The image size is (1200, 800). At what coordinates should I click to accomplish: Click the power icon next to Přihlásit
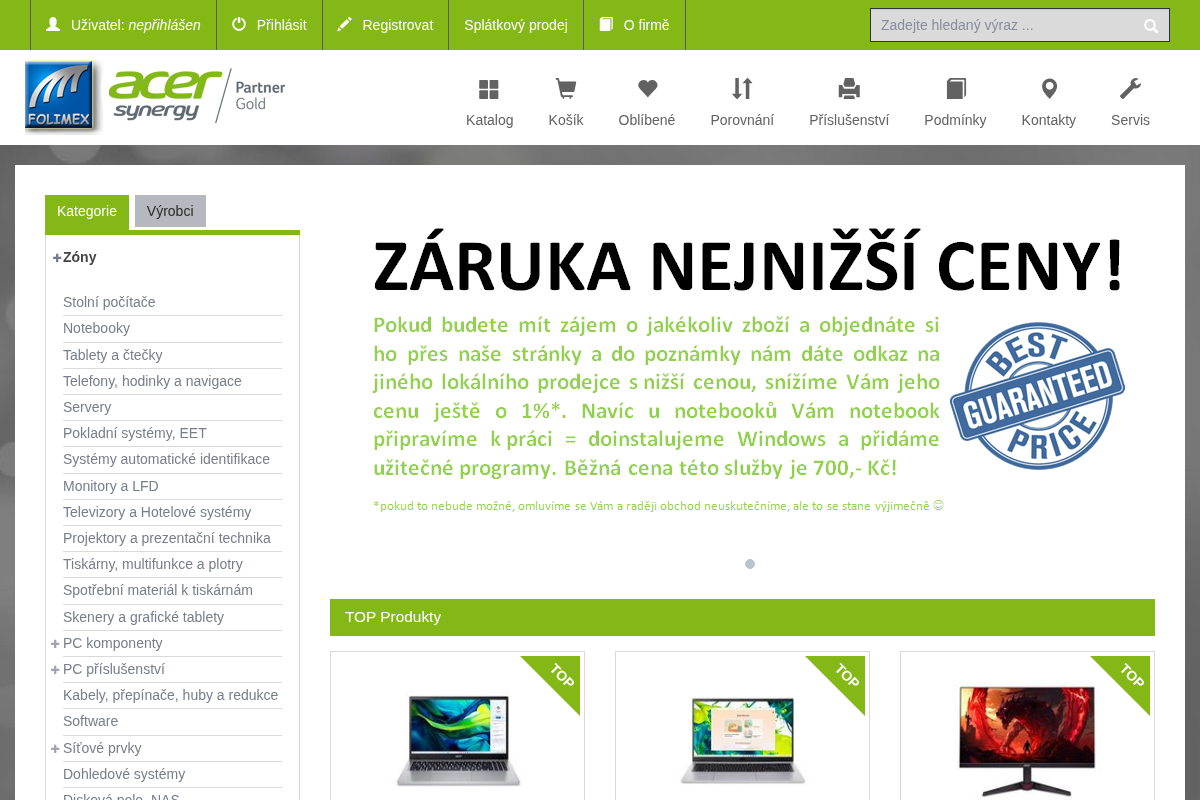click(x=239, y=24)
